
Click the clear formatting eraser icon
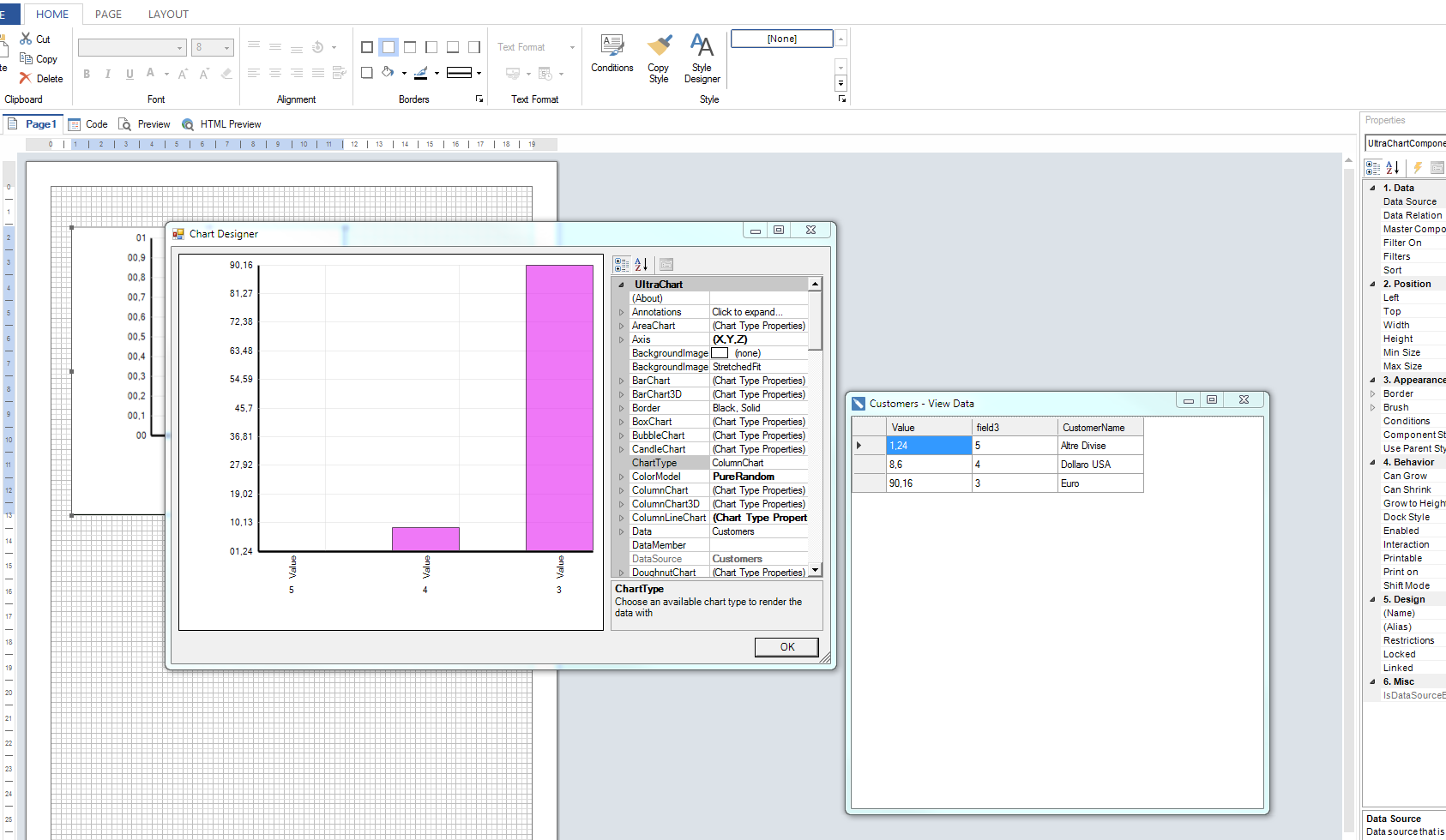226,74
